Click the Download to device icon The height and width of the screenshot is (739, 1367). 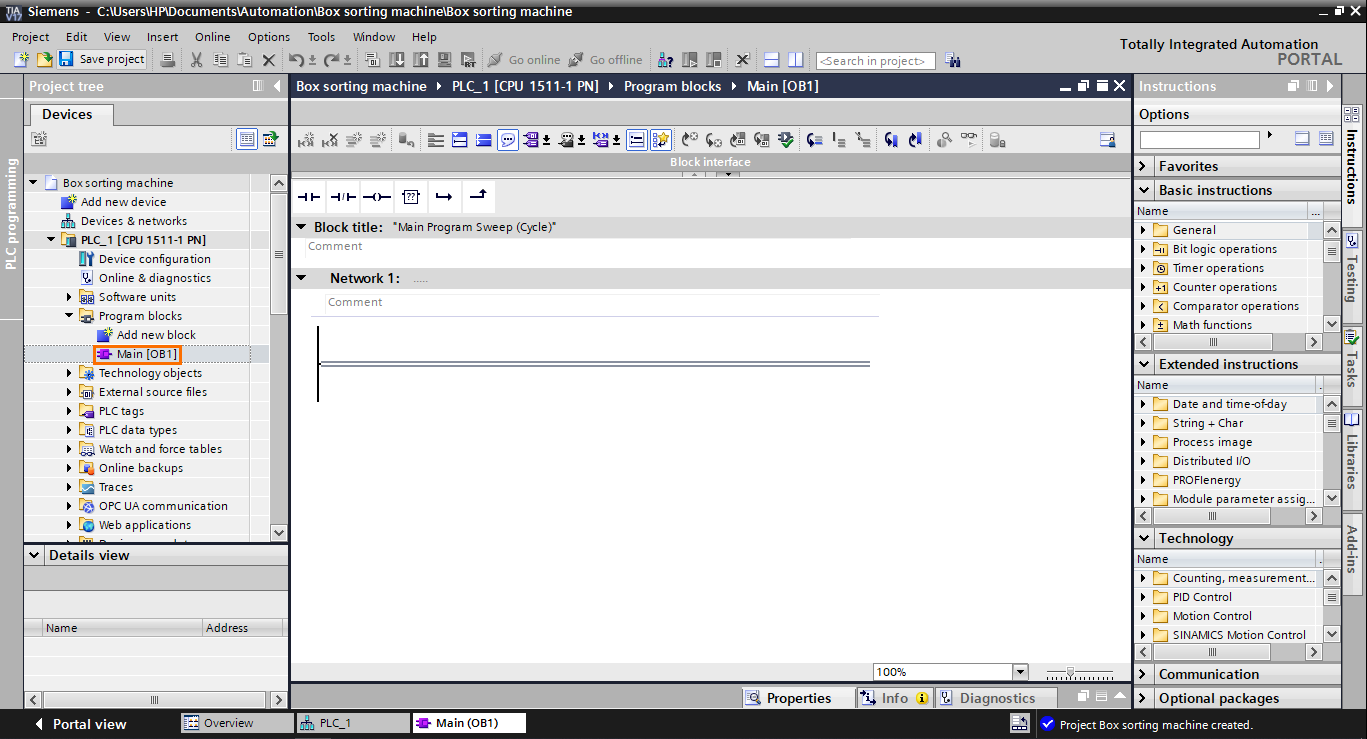(x=397, y=60)
